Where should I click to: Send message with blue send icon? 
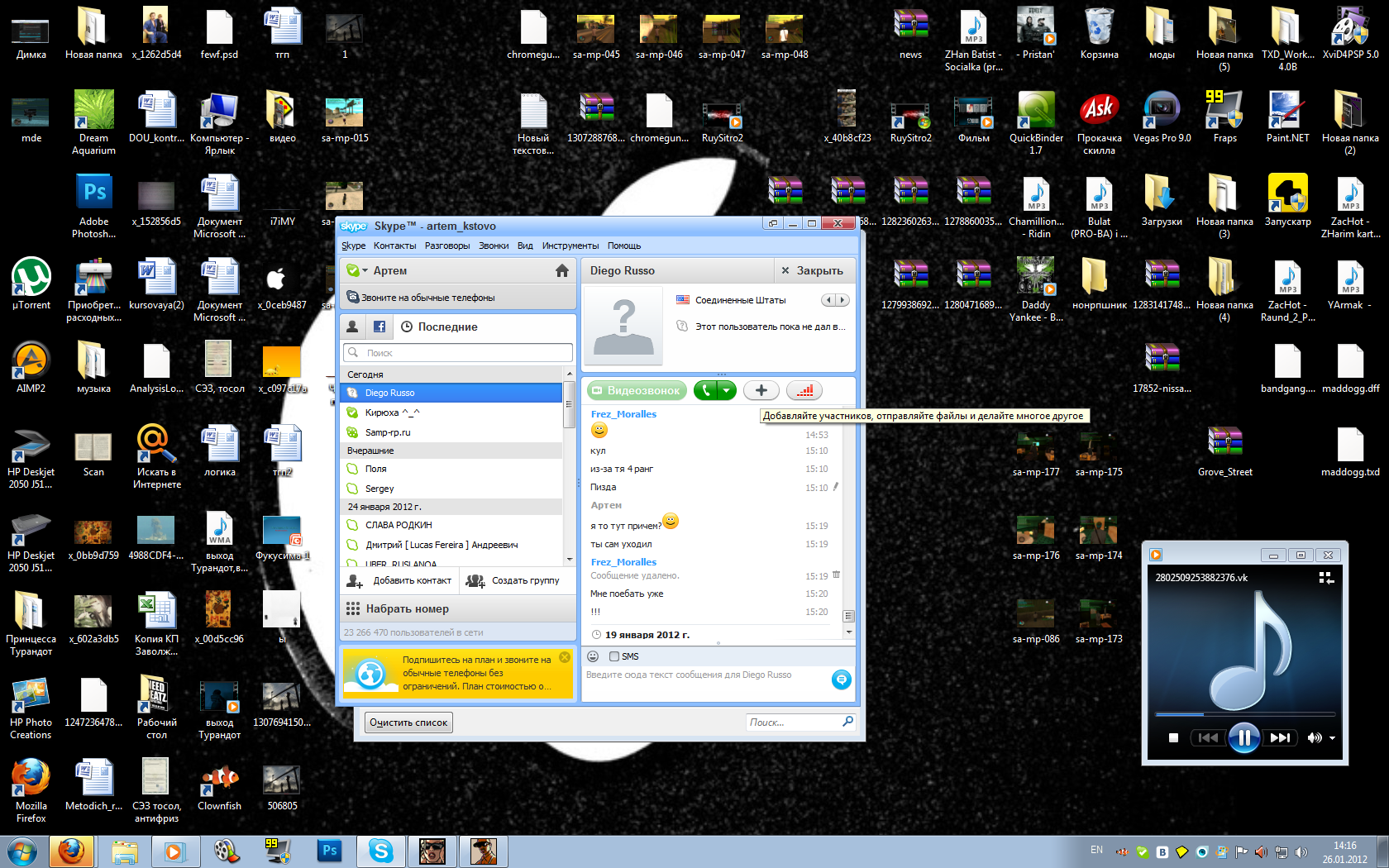pyautogui.click(x=841, y=680)
